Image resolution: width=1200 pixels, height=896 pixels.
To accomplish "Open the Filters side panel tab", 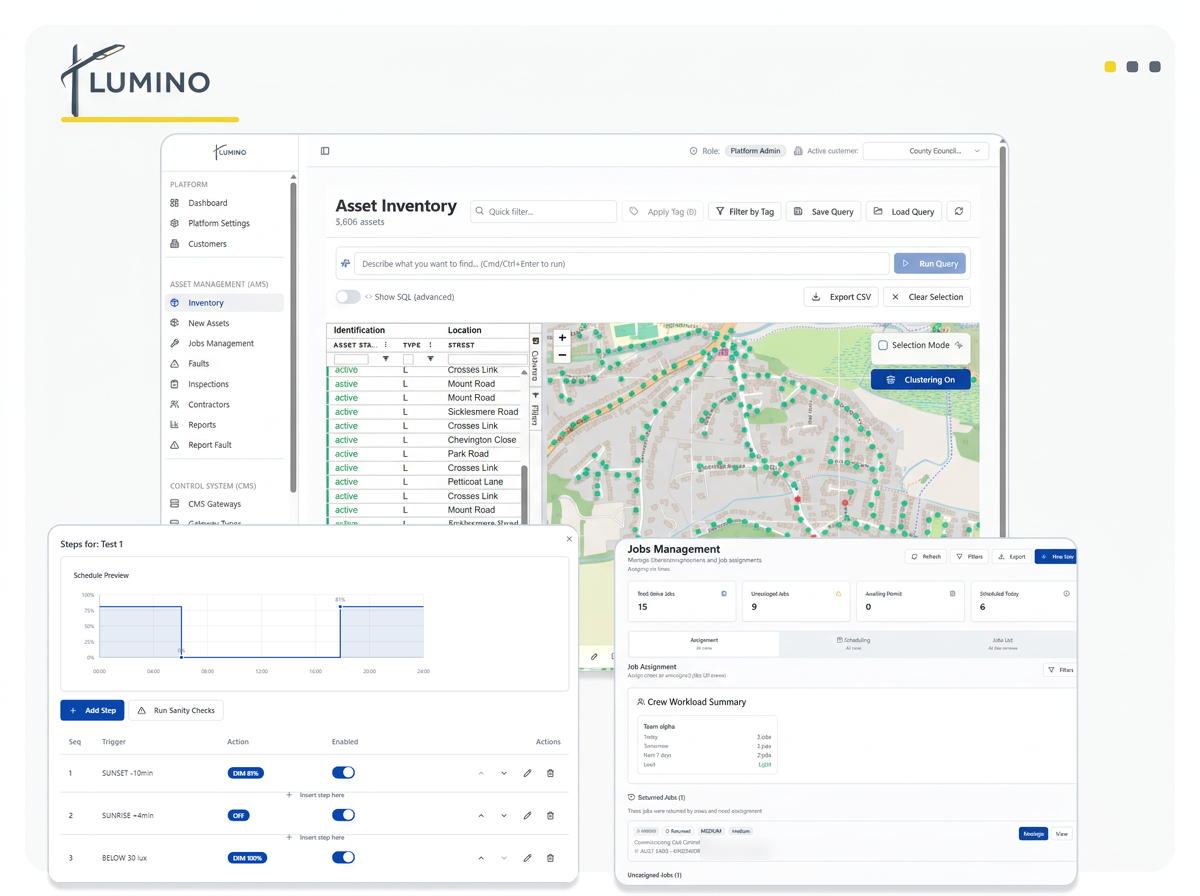I will pyautogui.click(x=535, y=409).
